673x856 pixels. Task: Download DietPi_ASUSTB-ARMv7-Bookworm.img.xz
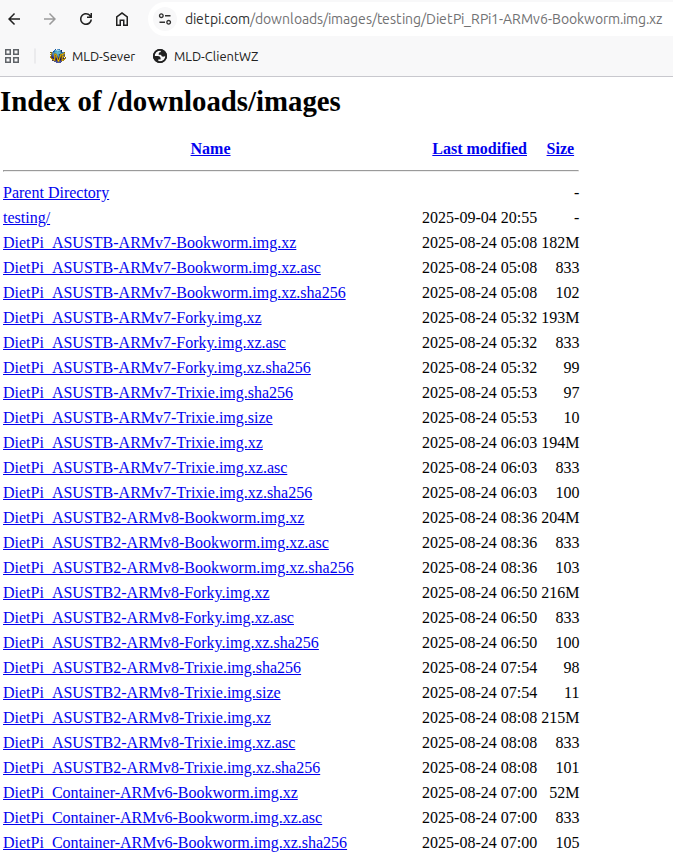click(x=150, y=243)
